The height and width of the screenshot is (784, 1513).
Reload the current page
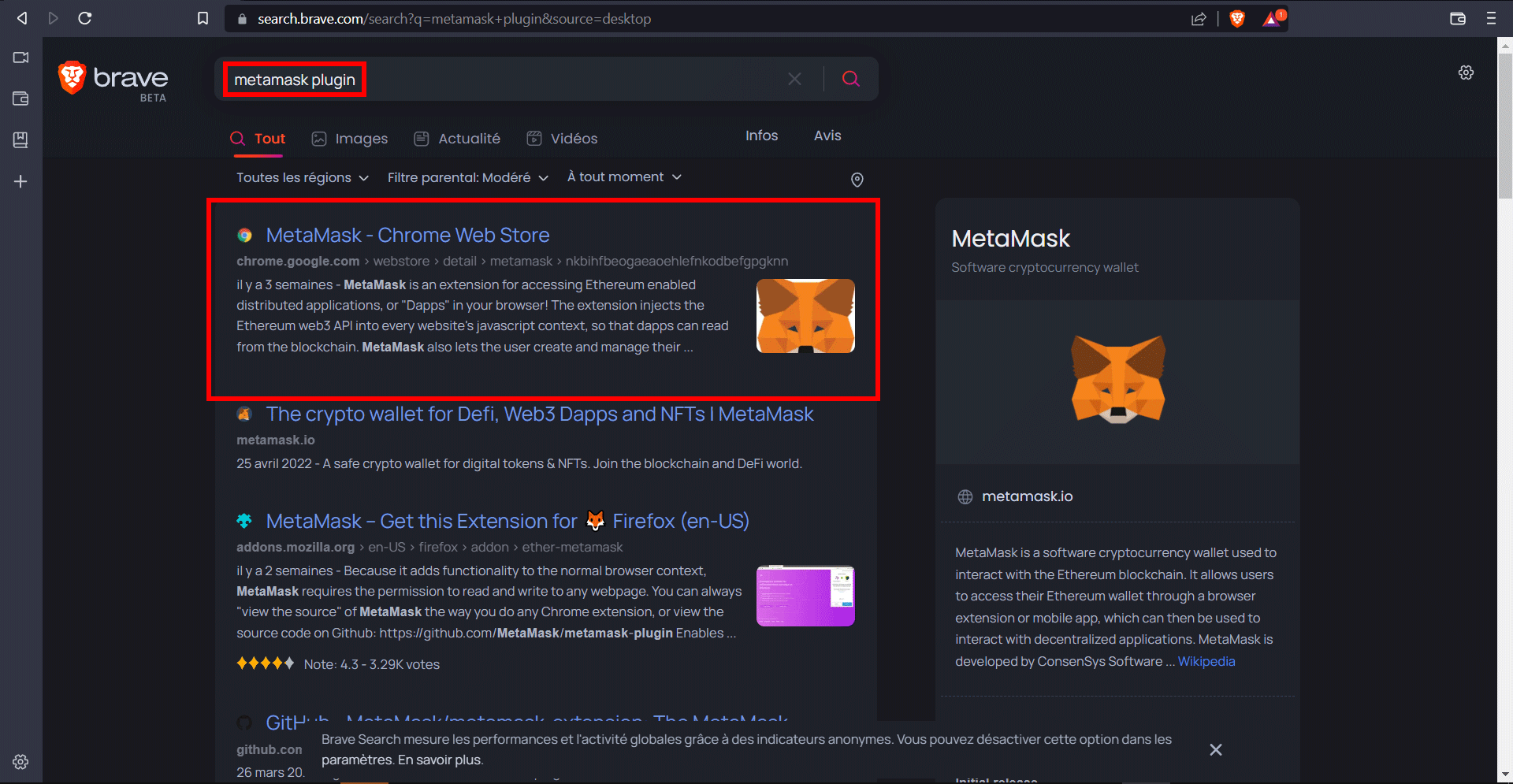coord(85,18)
